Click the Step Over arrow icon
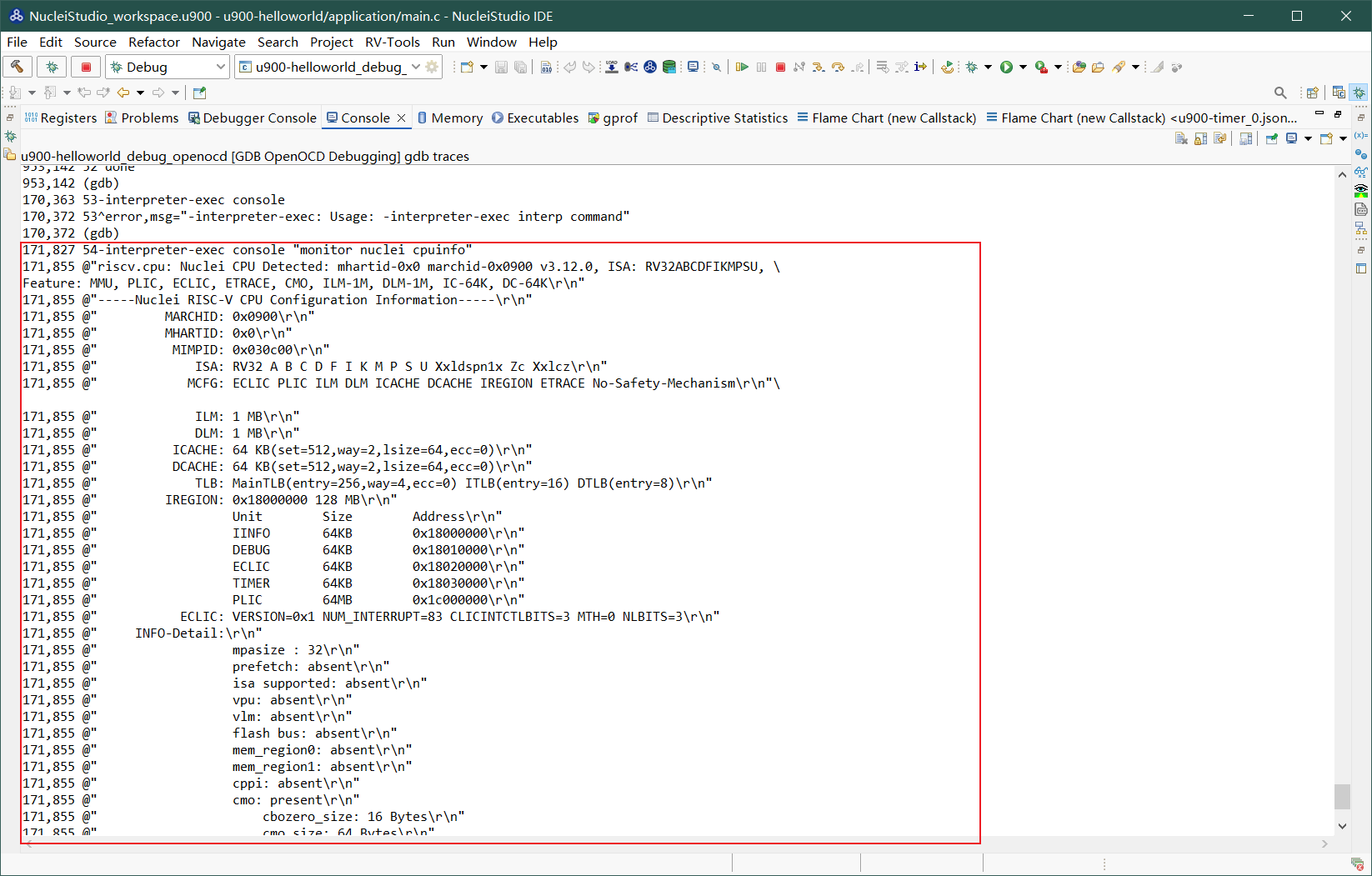1372x876 pixels. point(838,67)
